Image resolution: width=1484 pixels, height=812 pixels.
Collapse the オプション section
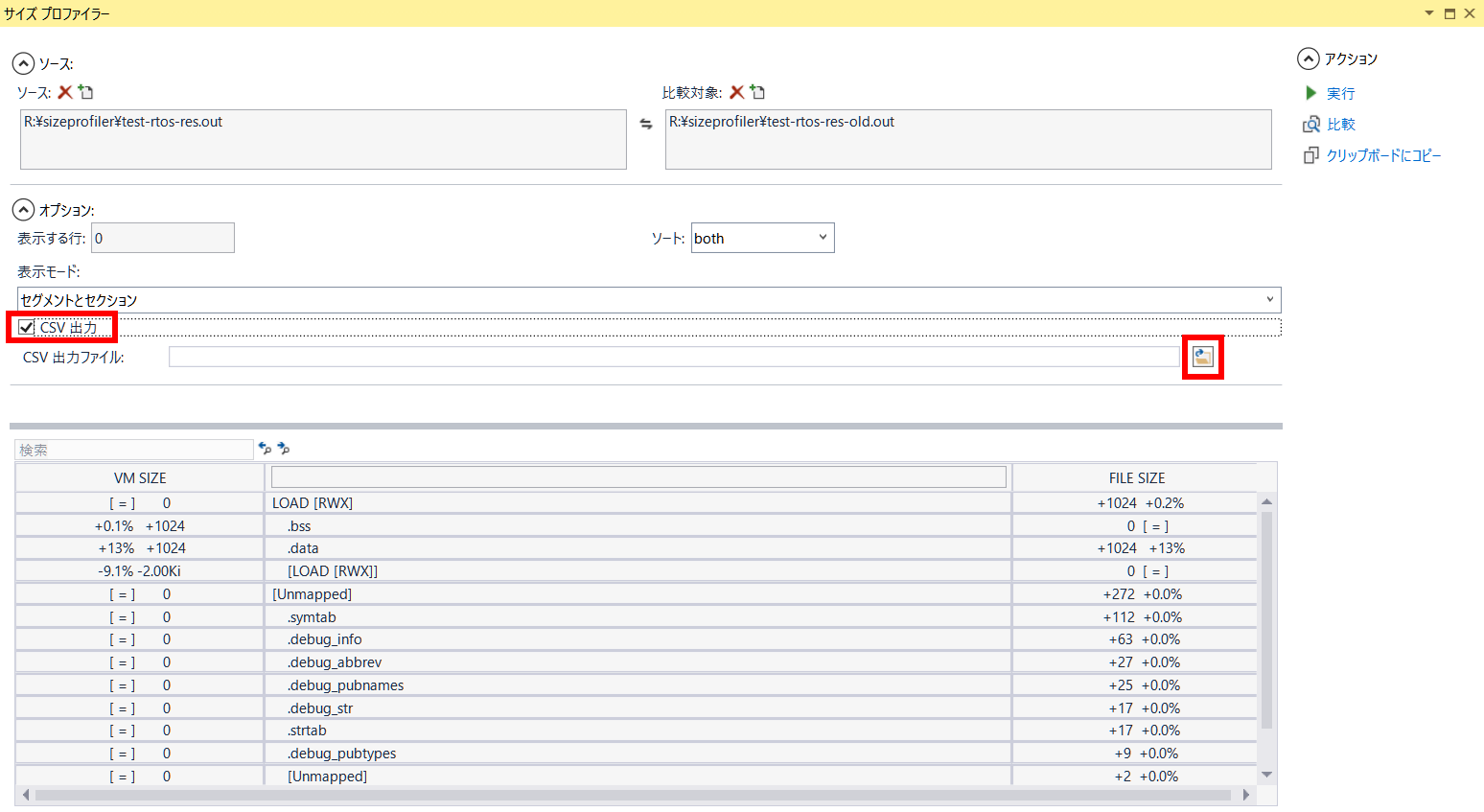[23, 210]
